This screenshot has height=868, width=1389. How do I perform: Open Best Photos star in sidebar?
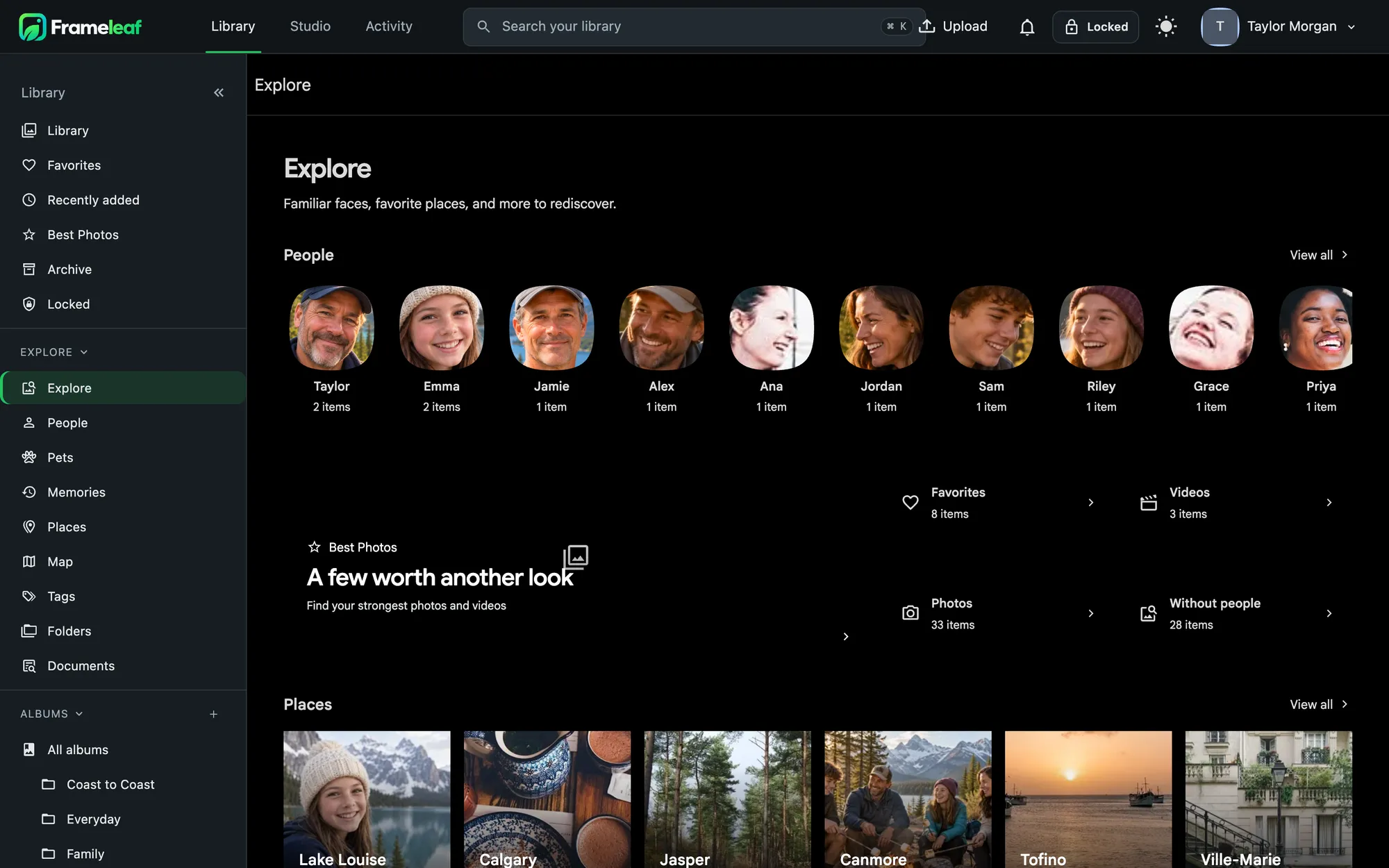point(29,235)
